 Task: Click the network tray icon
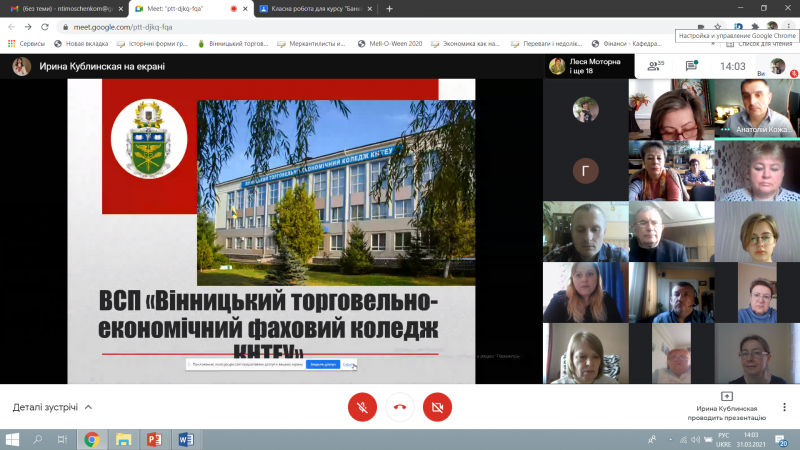click(x=683, y=439)
